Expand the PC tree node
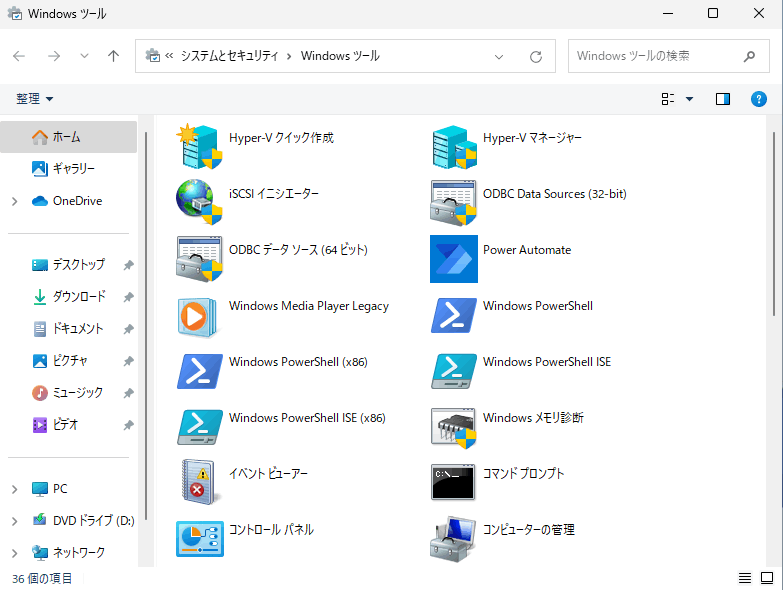783x590 pixels. pyautogui.click(x=14, y=489)
